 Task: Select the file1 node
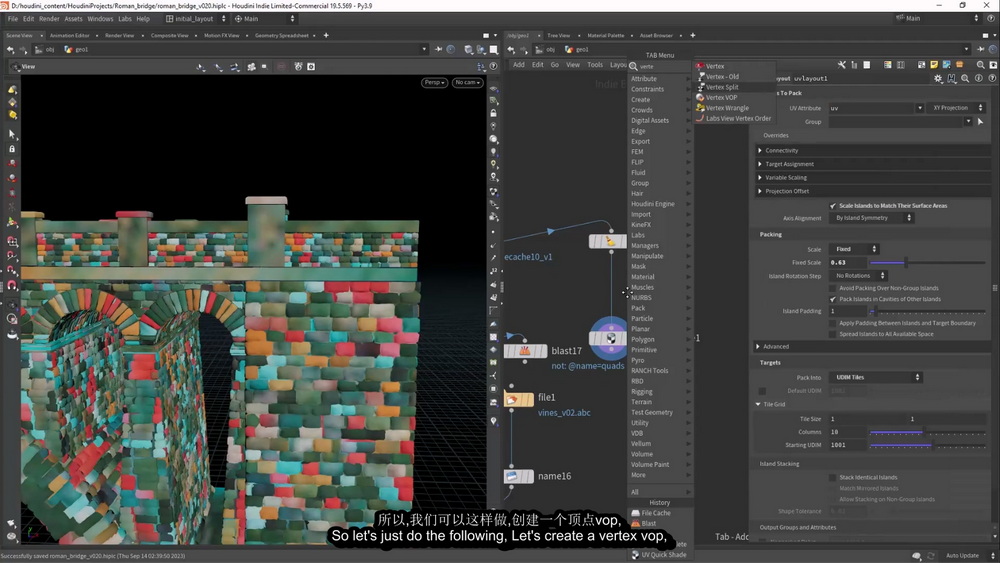518,400
